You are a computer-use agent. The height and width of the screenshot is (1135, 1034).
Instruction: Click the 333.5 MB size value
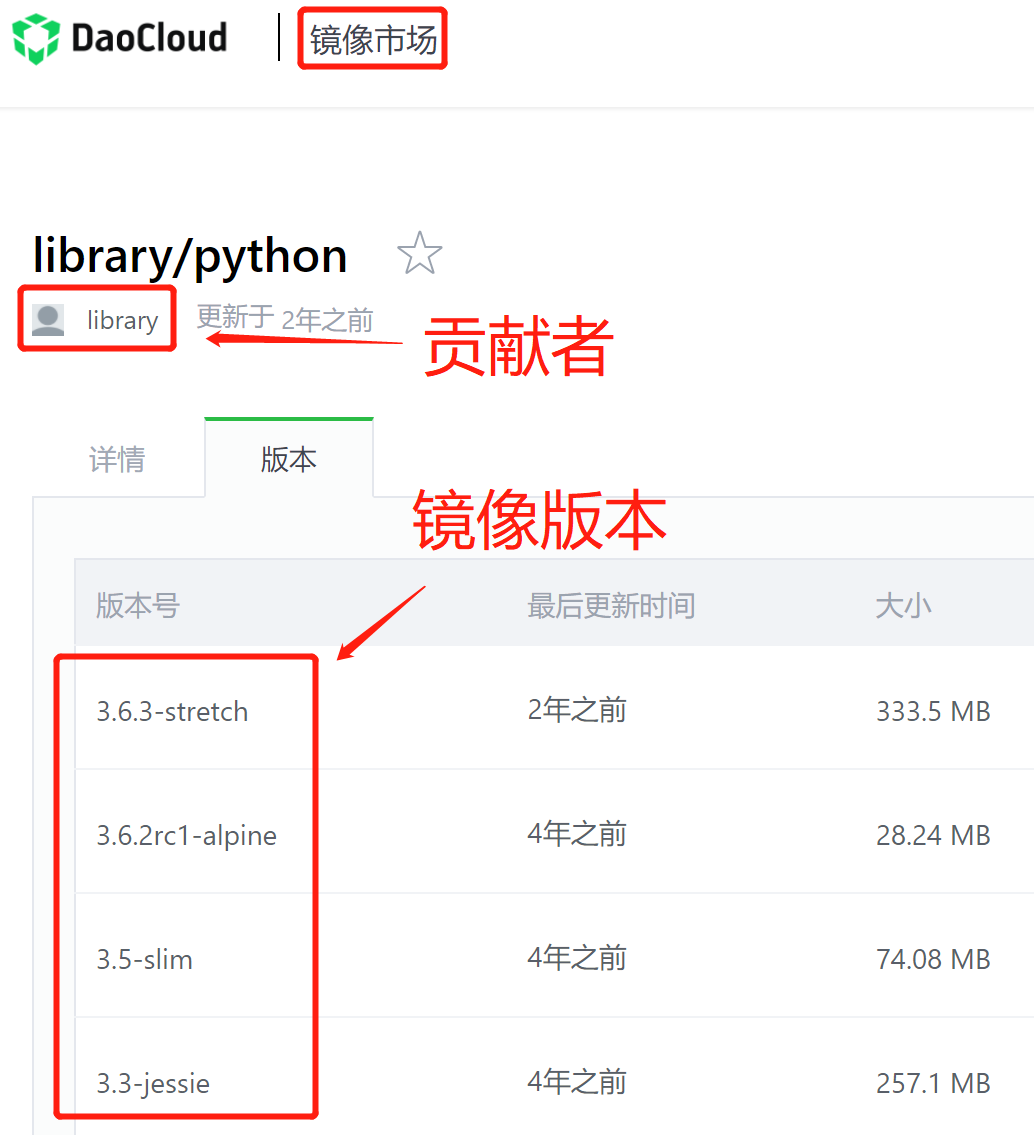[933, 711]
